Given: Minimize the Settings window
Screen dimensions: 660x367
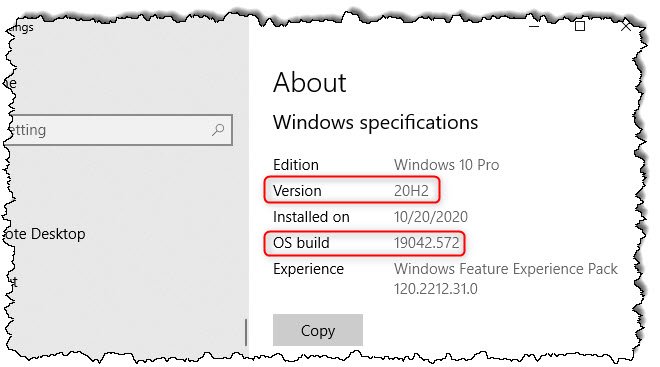Looking at the screenshot, I should point(534,27).
